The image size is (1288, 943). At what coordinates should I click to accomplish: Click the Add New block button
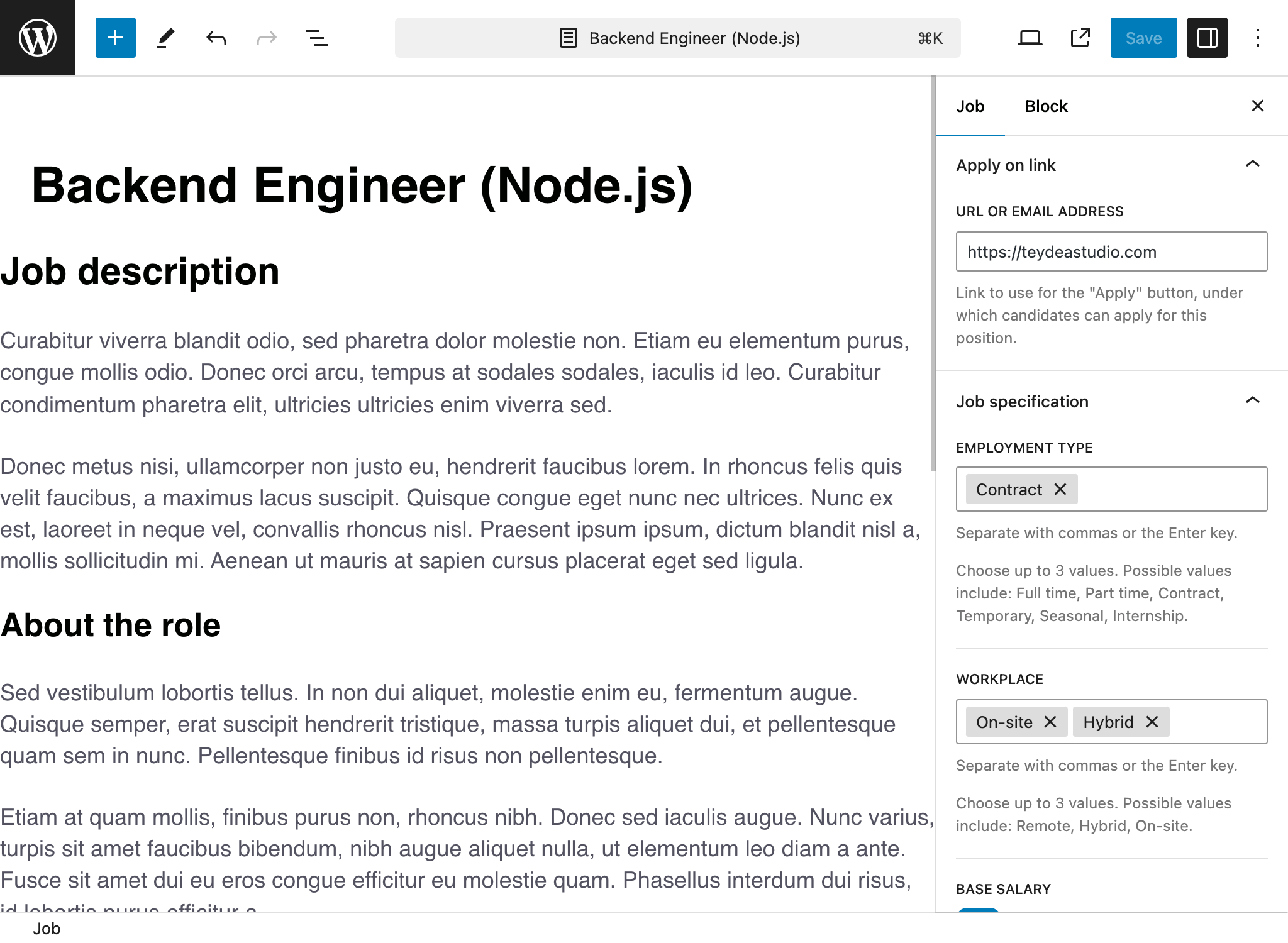pos(113,38)
